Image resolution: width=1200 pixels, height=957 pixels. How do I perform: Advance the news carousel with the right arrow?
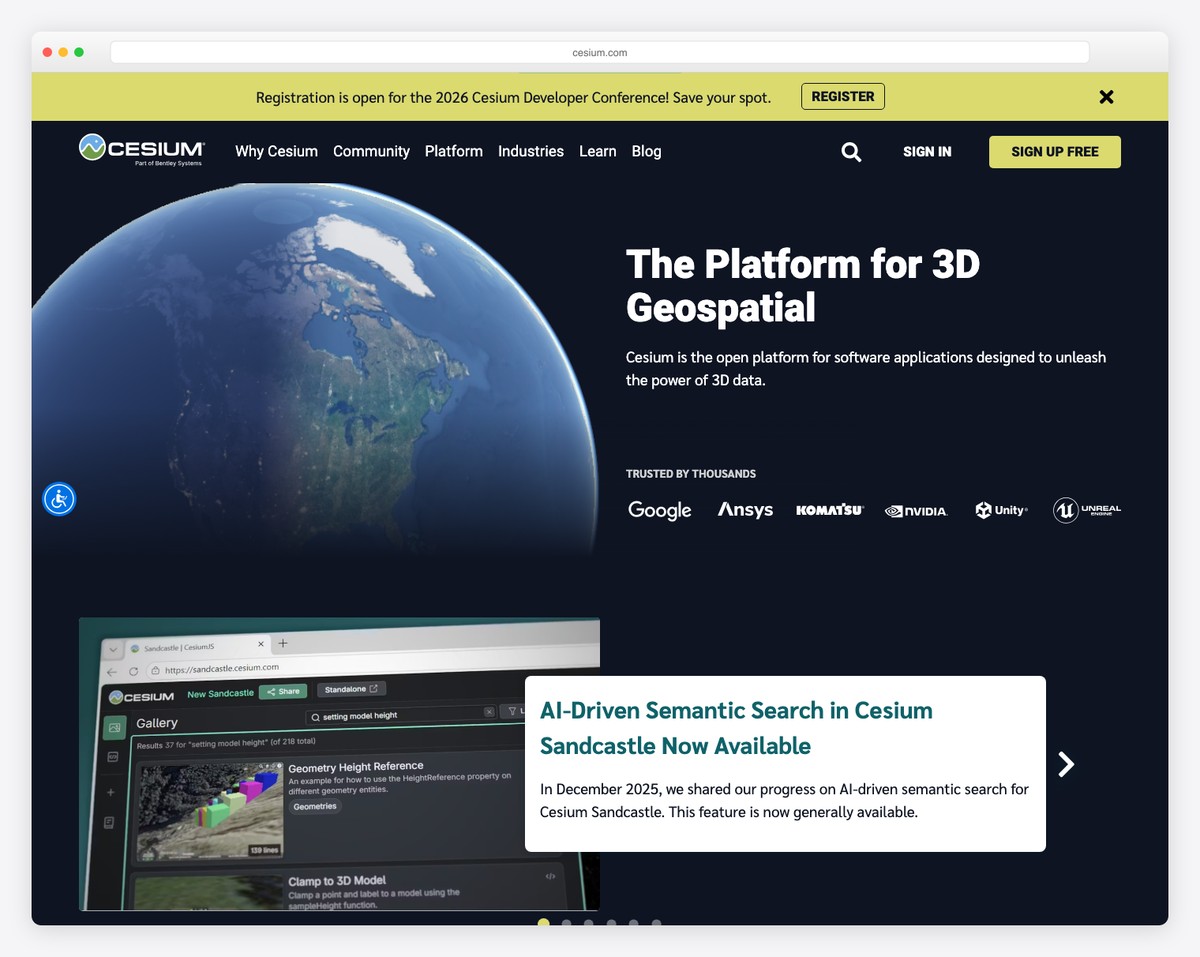pos(1066,763)
